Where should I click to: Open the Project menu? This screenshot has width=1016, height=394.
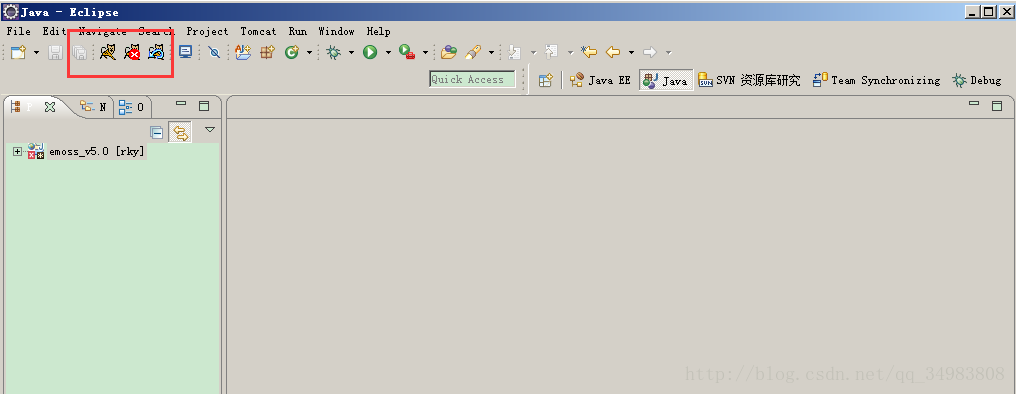click(207, 31)
